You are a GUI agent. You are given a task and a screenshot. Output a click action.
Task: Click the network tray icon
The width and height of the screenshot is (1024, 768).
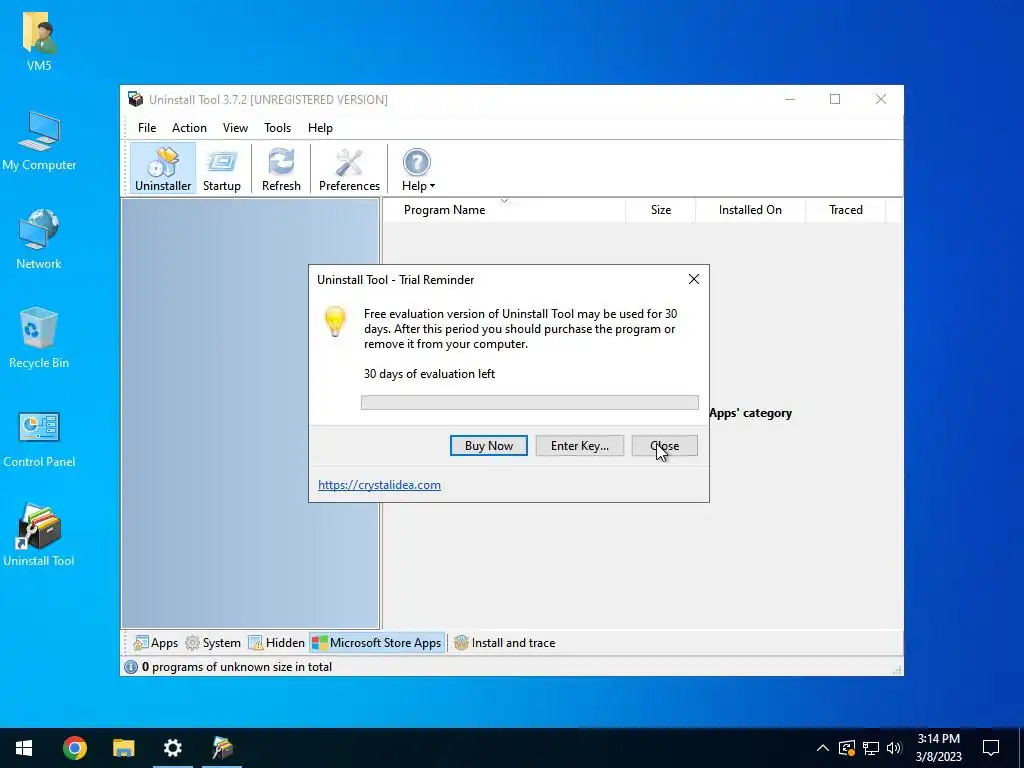pyautogui.click(x=871, y=748)
